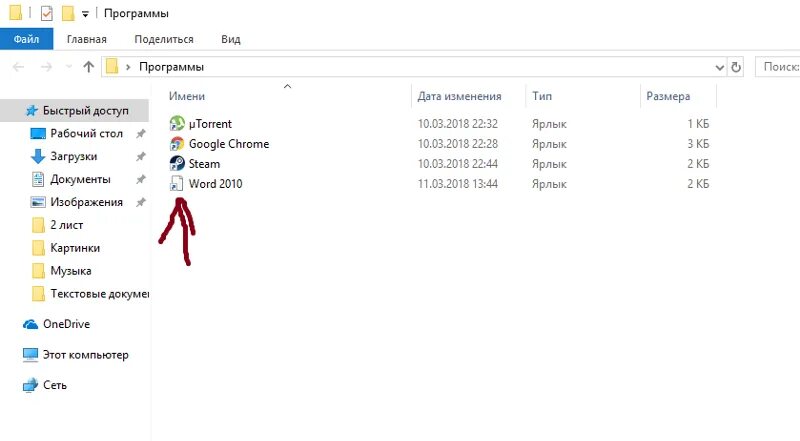Viewport: 800px width, 441px height.
Task: Click the new folder icon in title bar
Action: click(x=68, y=13)
